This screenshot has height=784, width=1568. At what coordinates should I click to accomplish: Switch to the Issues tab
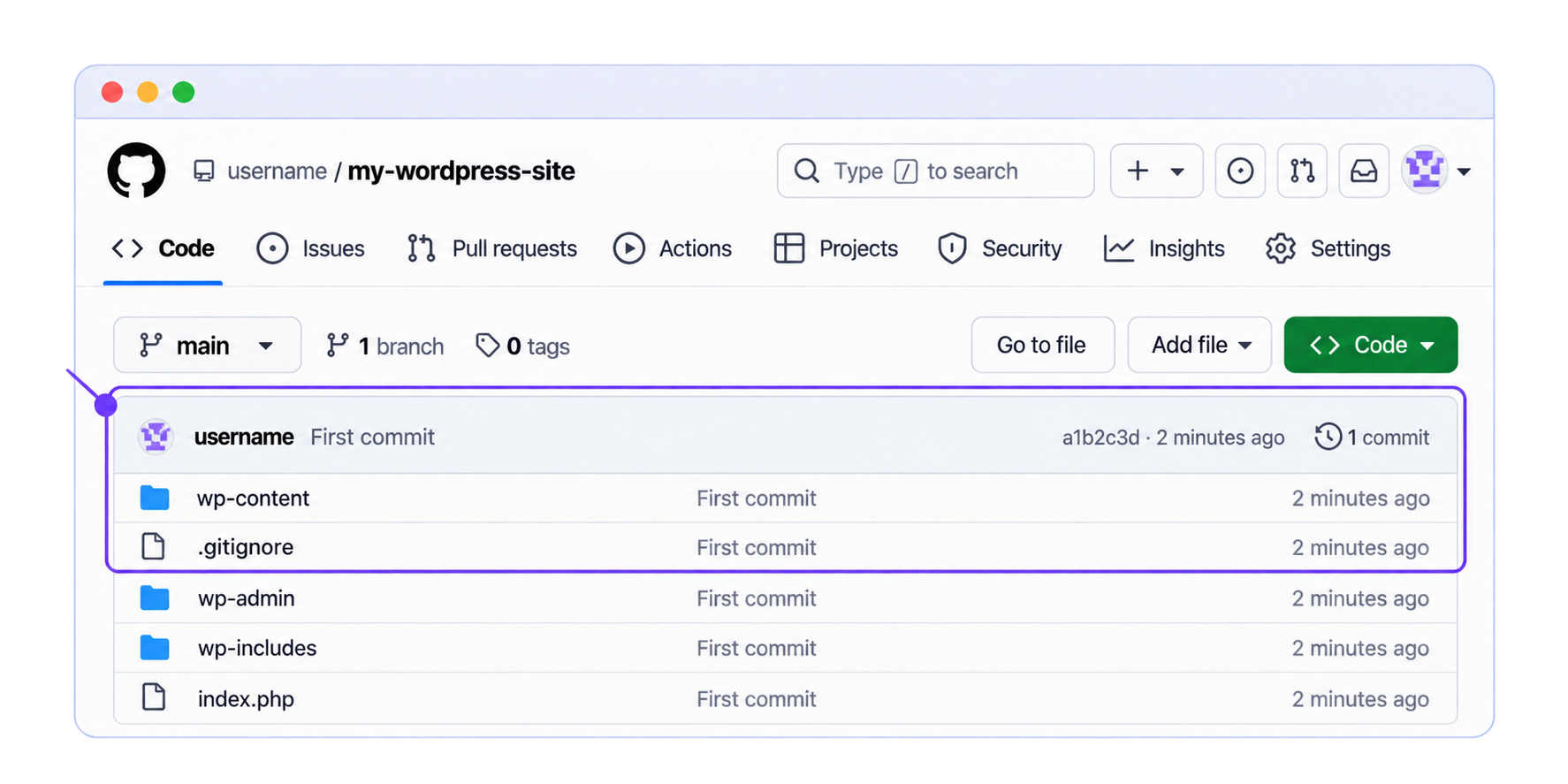click(310, 248)
